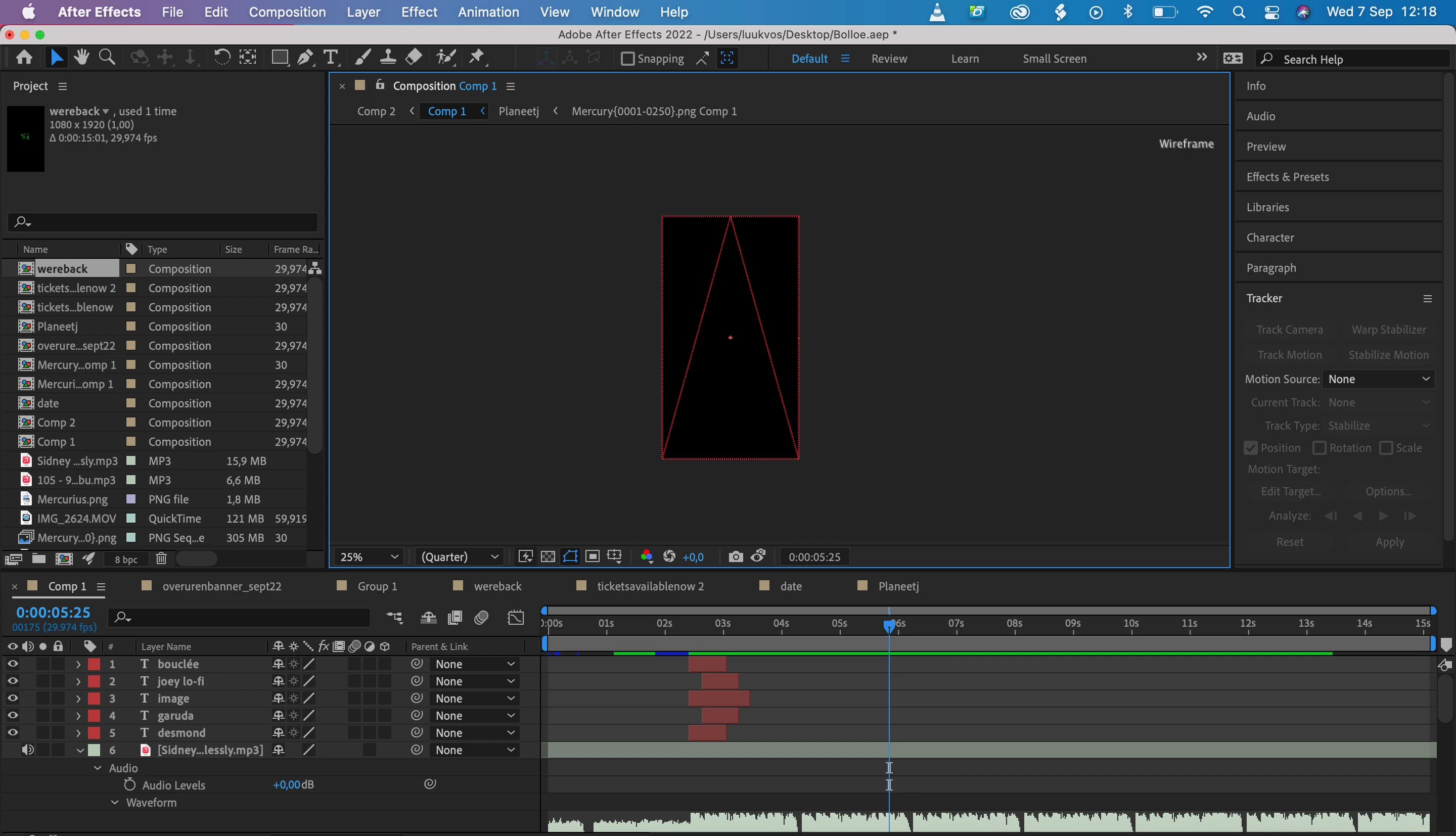
Task: Open Composition Mini-Flowchart icon in timeline
Action: pos(394,618)
